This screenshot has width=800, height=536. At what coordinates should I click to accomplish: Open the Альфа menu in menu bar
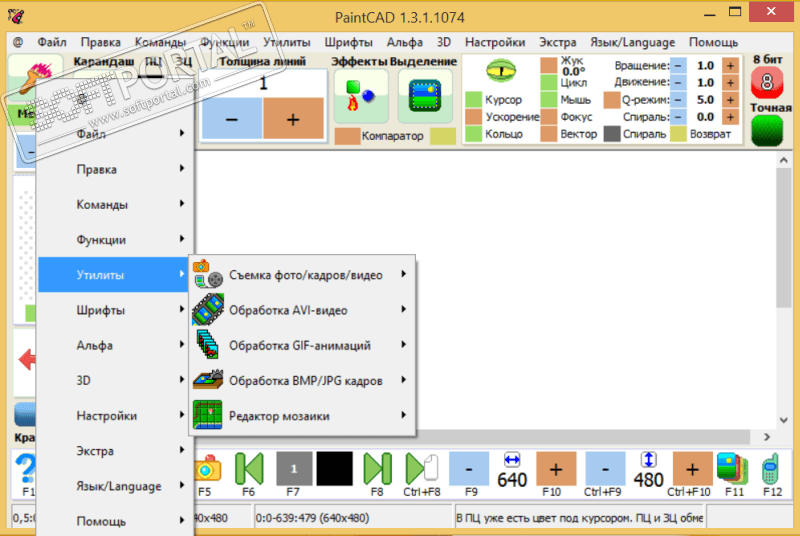[x=405, y=42]
